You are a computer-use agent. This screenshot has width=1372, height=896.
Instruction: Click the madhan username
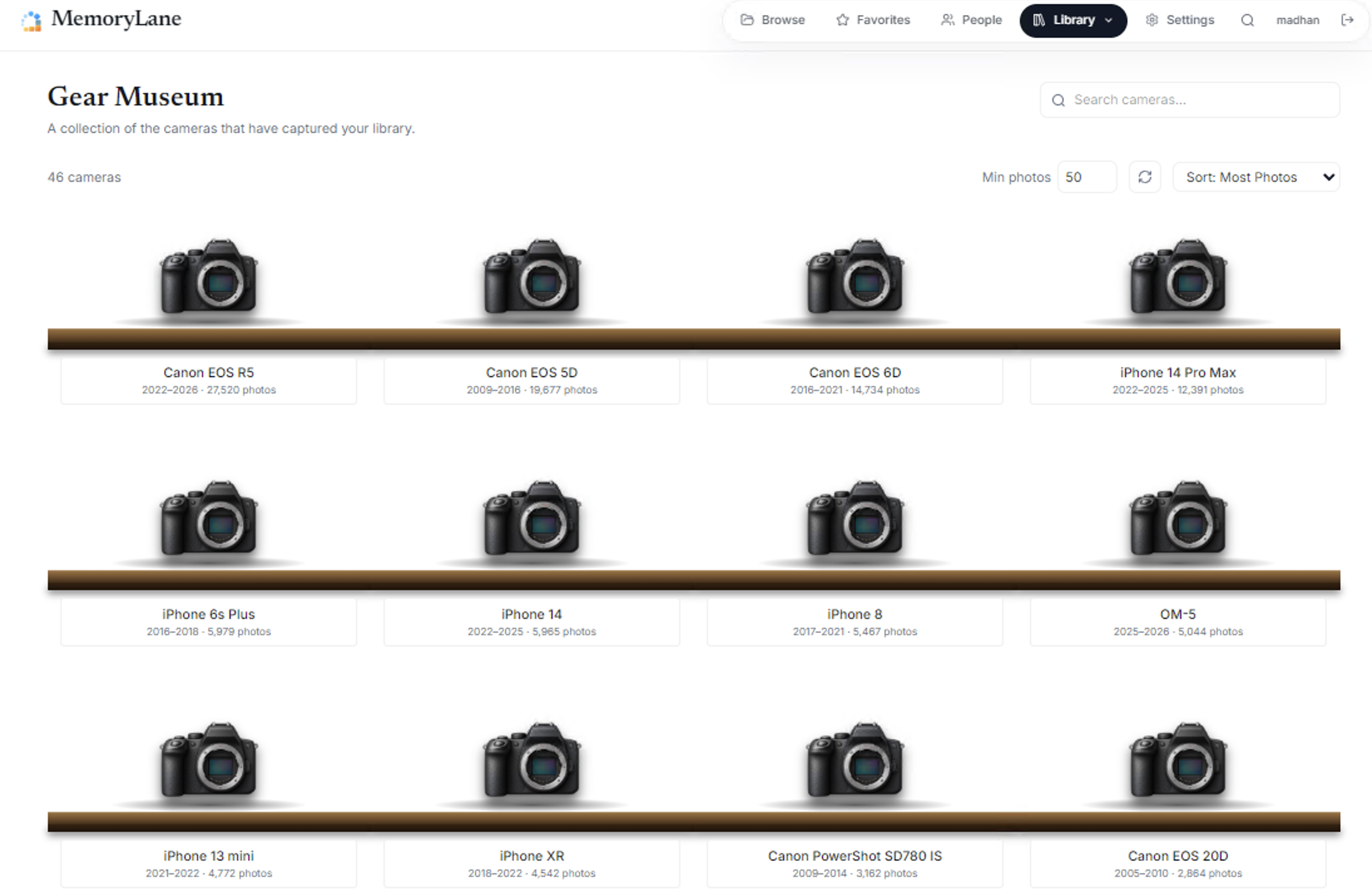tap(1297, 20)
